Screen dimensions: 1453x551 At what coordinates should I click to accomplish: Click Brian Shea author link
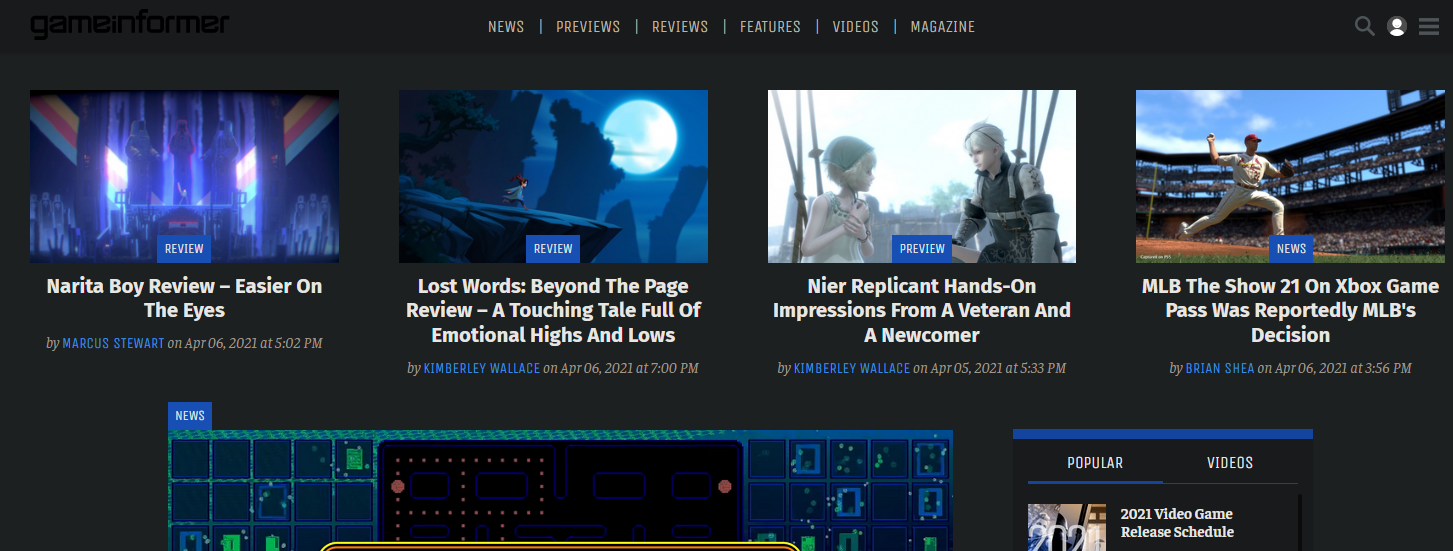click(1219, 369)
